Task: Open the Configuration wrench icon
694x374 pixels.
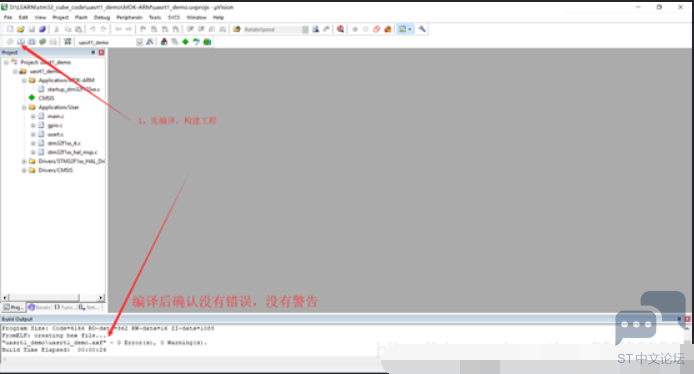Action: 422,29
